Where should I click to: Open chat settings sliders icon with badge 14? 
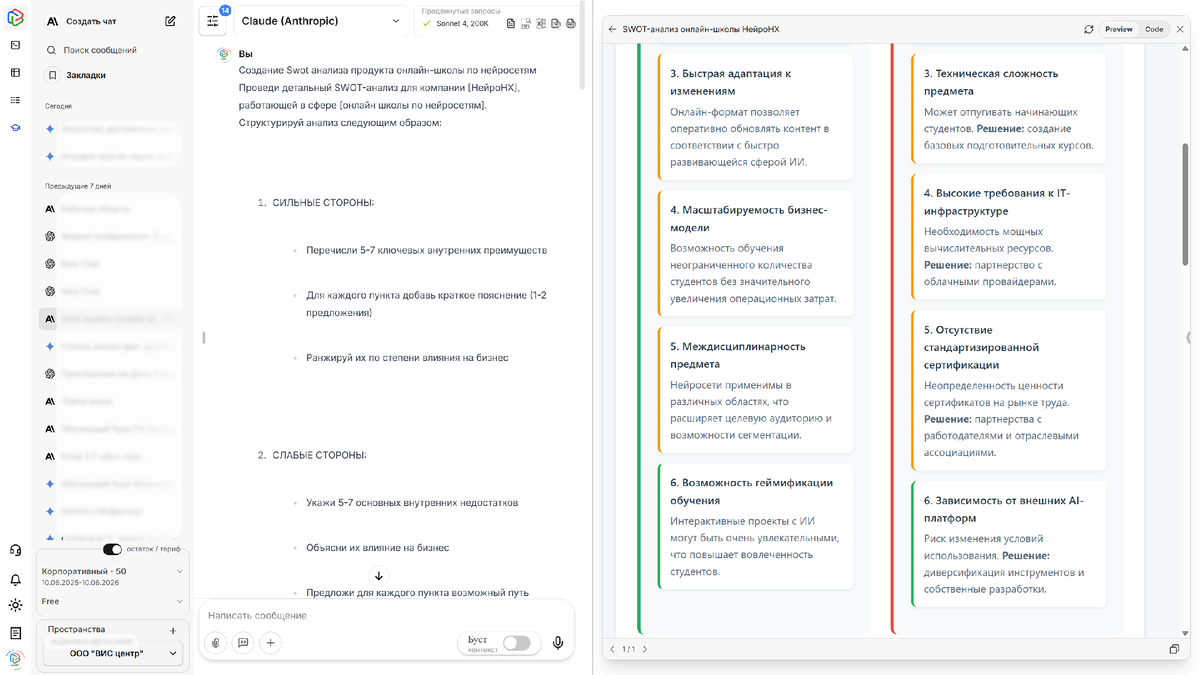coord(213,20)
